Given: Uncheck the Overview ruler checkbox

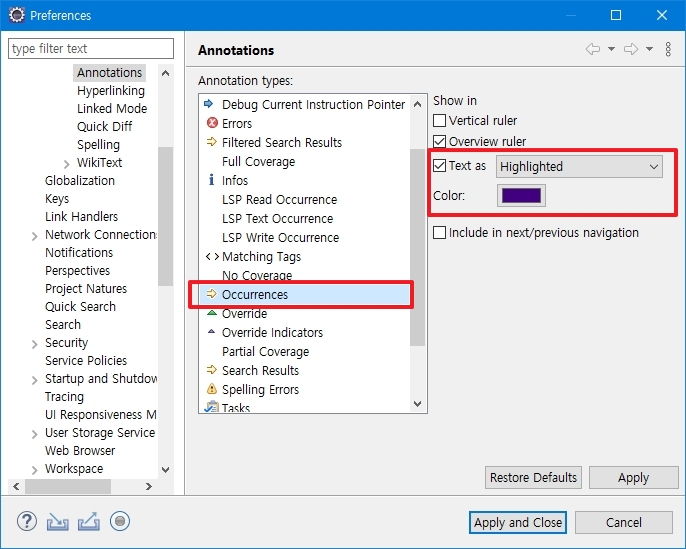Looking at the screenshot, I should [439, 141].
